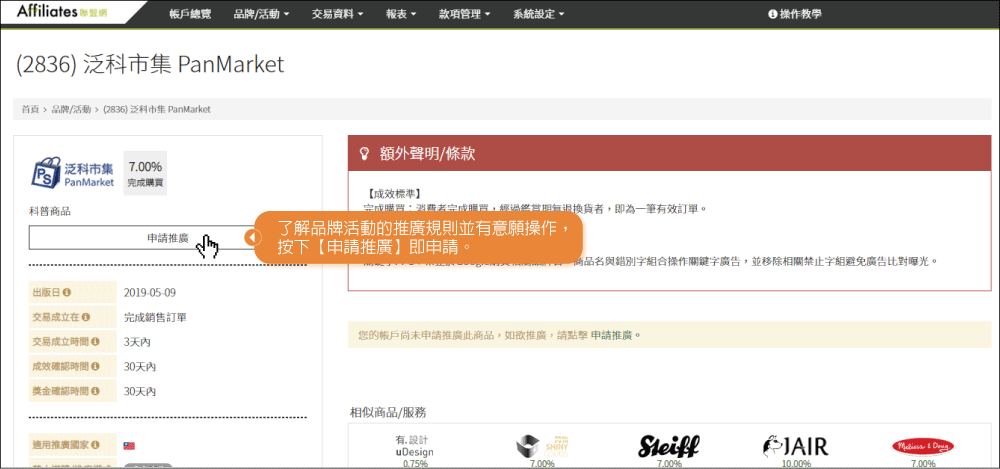Click info icon next to 適用推廣國家
The width and height of the screenshot is (1000, 469).
click(95, 444)
